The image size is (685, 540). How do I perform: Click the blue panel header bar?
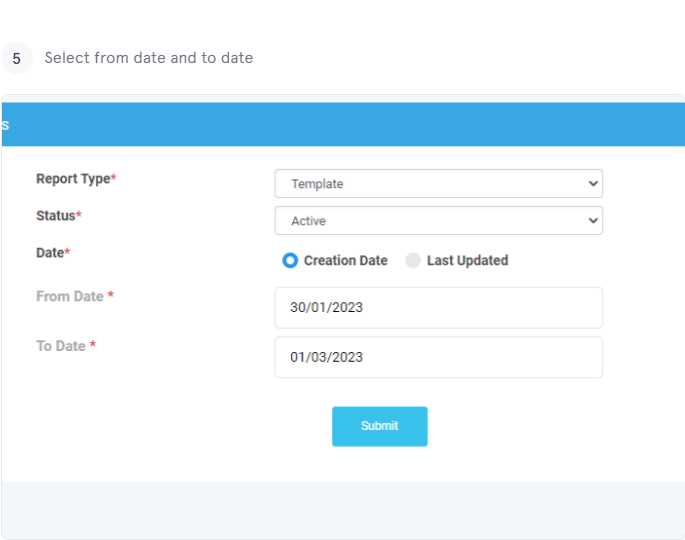click(x=343, y=125)
